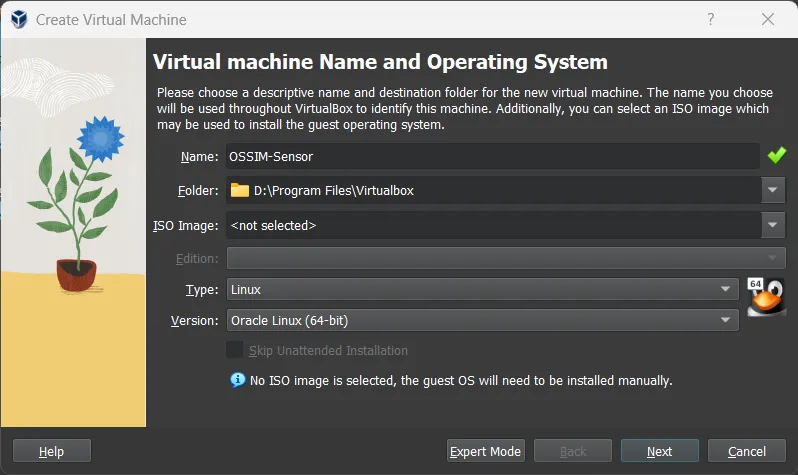
Task: Cancel the virtual machine creation
Action: click(x=746, y=451)
